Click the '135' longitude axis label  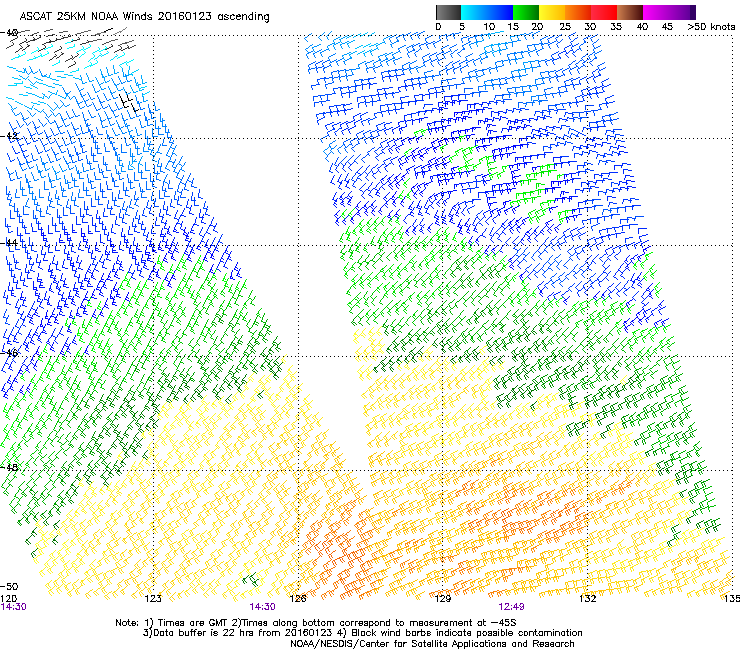(x=732, y=599)
